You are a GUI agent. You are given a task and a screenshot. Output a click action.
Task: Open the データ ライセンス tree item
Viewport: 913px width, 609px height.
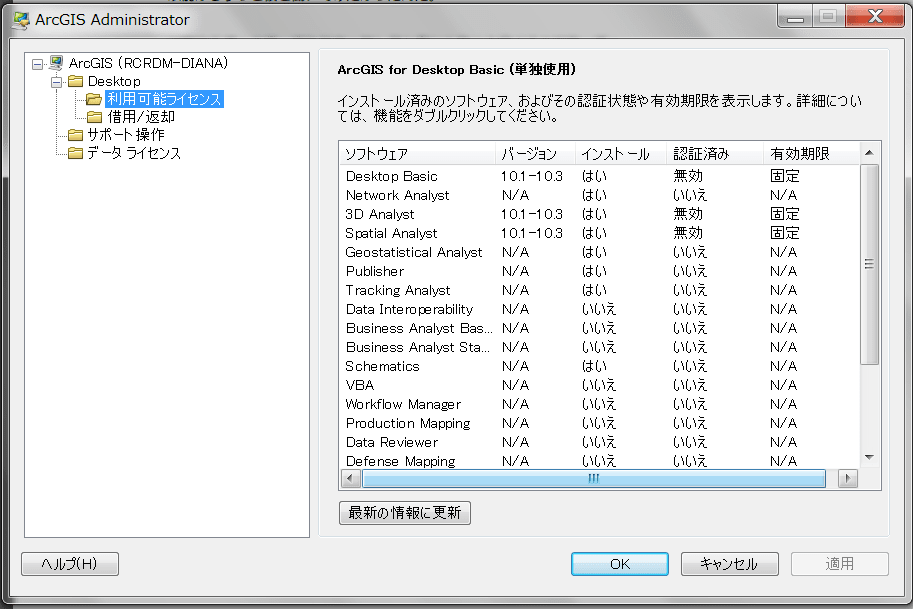tap(134, 153)
